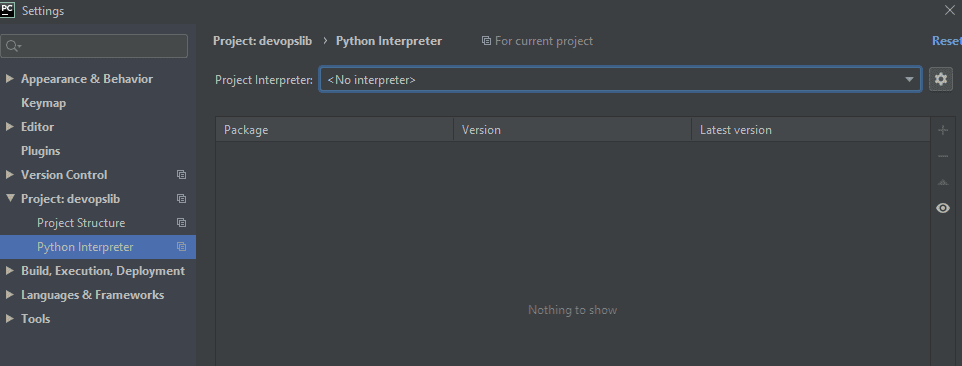This screenshot has width=962, height=366.
Task: Click Project: devopslib breadcrumb
Action: pyautogui.click(x=263, y=41)
